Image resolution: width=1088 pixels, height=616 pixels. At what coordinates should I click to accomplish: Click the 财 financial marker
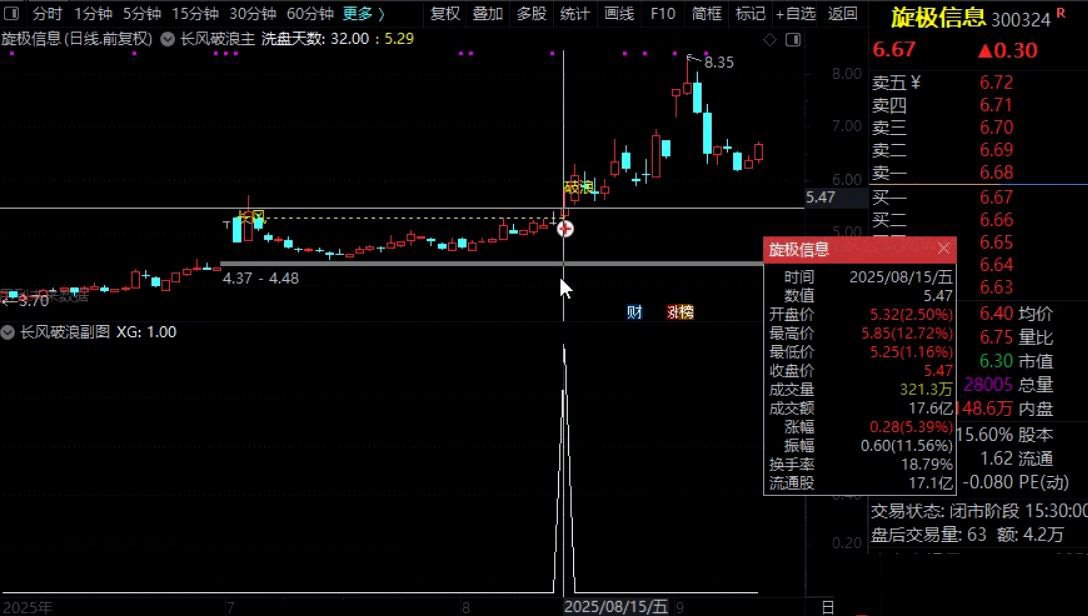click(x=634, y=312)
